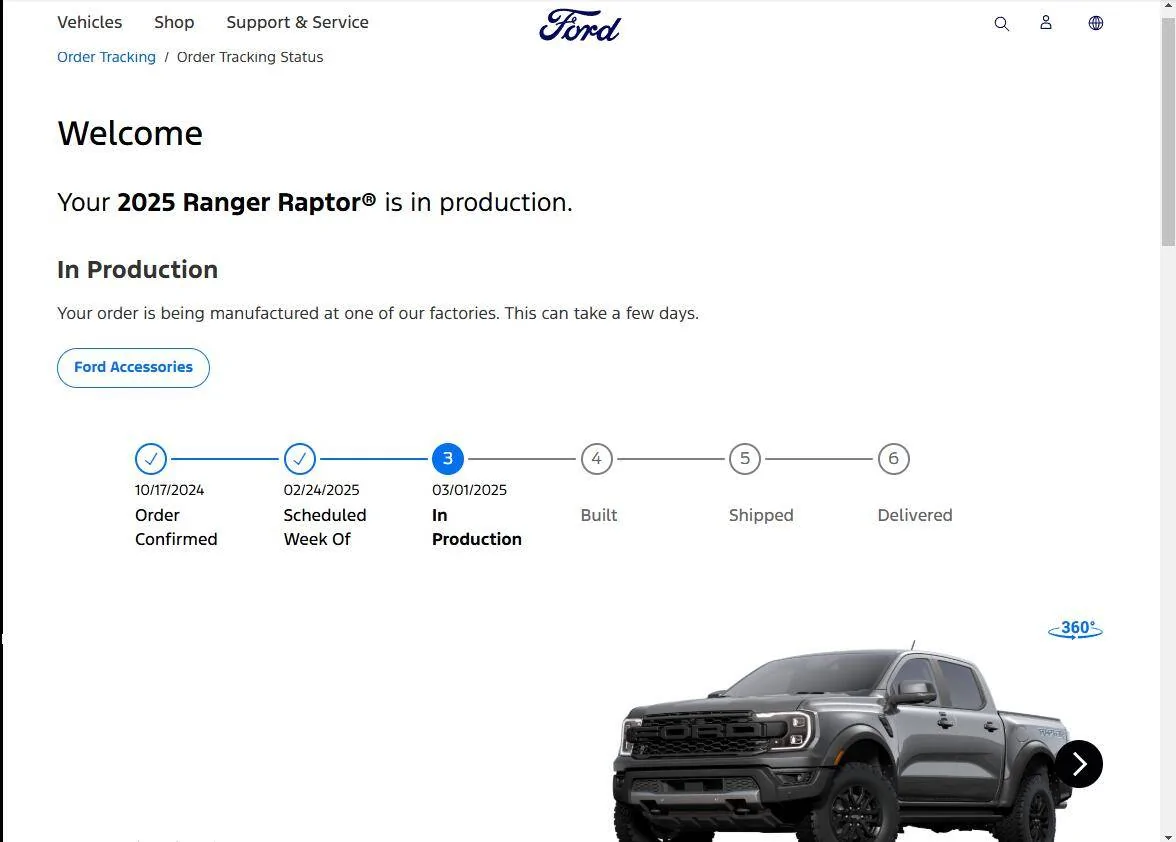Follow the Order Tracking breadcrumb link
The width and height of the screenshot is (1176, 842).
coord(106,57)
